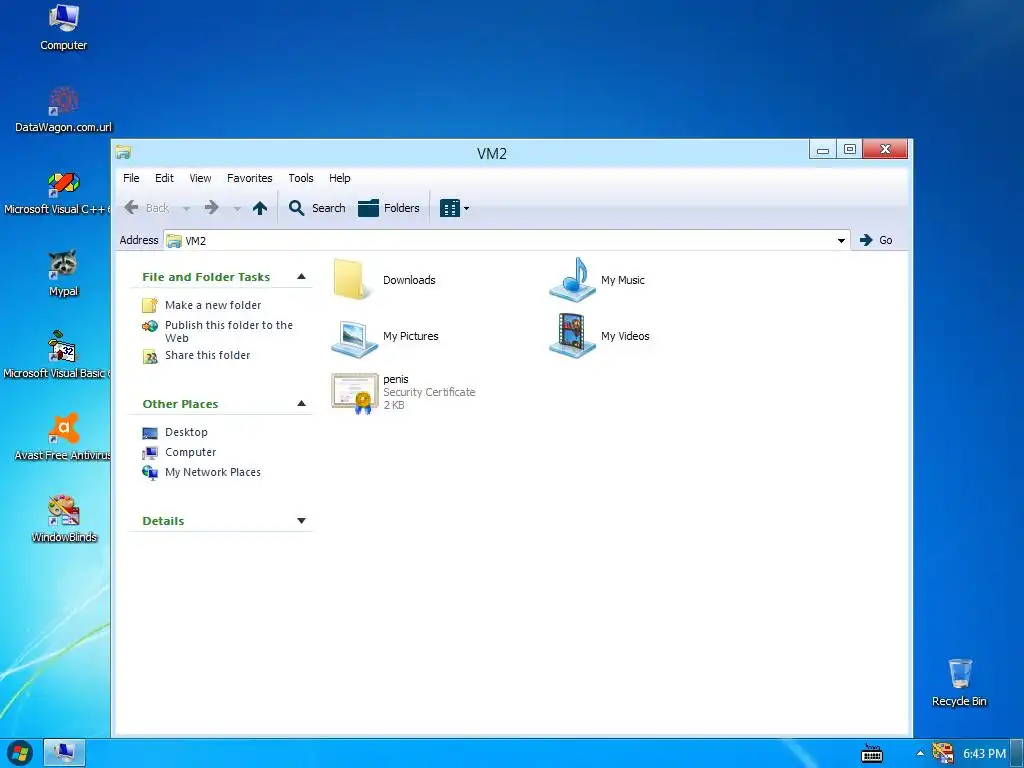1024x768 pixels.
Task: Open the Favorites menu
Action: click(x=249, y=178)
